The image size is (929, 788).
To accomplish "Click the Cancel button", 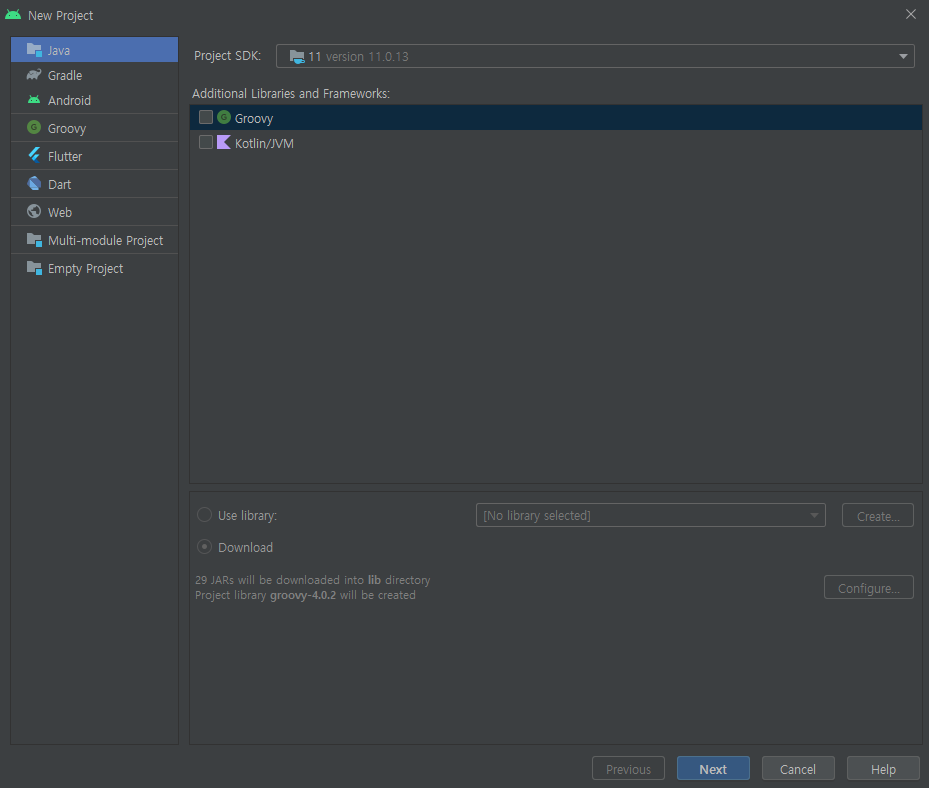I will [797, 768].
